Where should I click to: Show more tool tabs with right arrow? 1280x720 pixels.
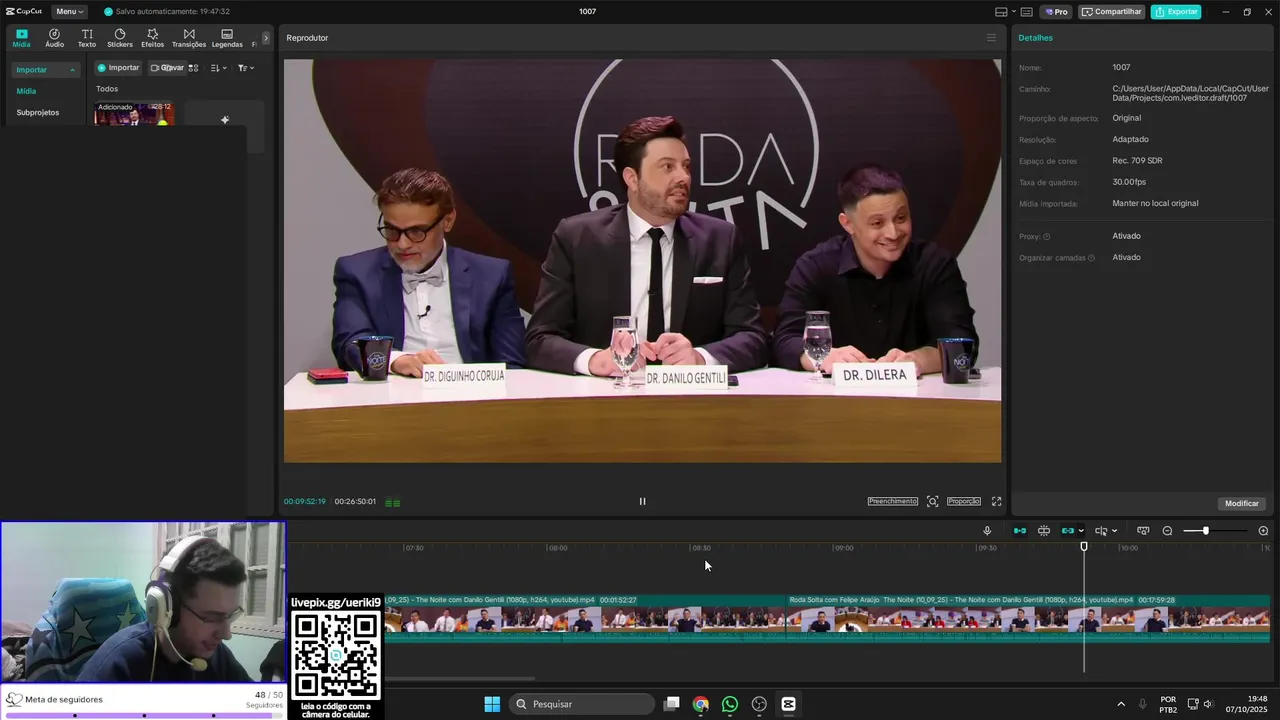tap(266, 38)
